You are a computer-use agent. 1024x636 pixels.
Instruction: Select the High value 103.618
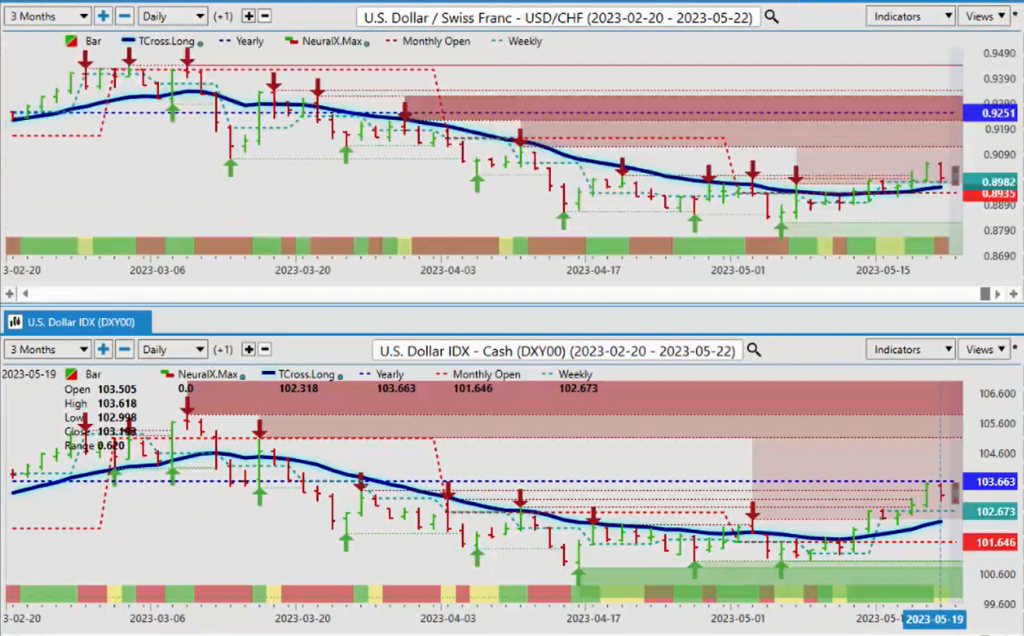[x=117, y=404]
